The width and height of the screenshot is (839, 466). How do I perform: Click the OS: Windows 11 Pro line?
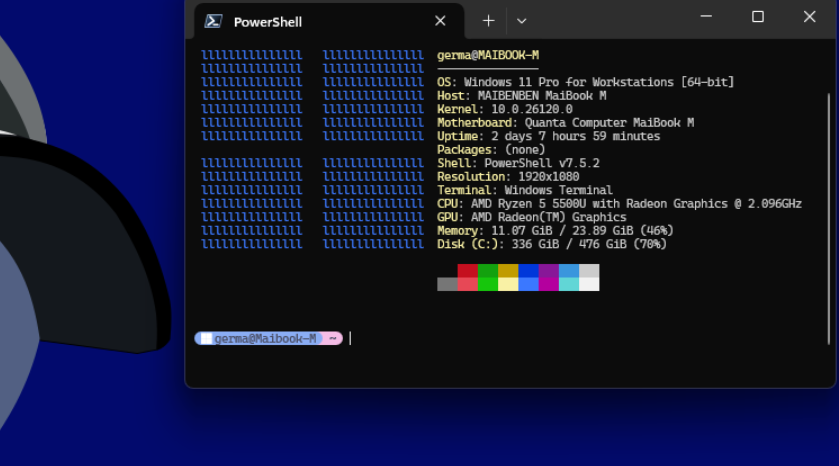pos(585,82)
